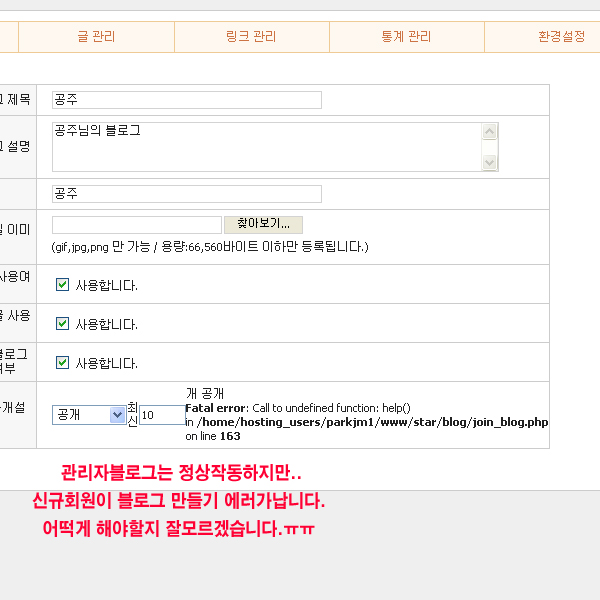Click the description textarea scrollbar track
Viewport: 600px width, 600px height.
[x=490, y=147]
